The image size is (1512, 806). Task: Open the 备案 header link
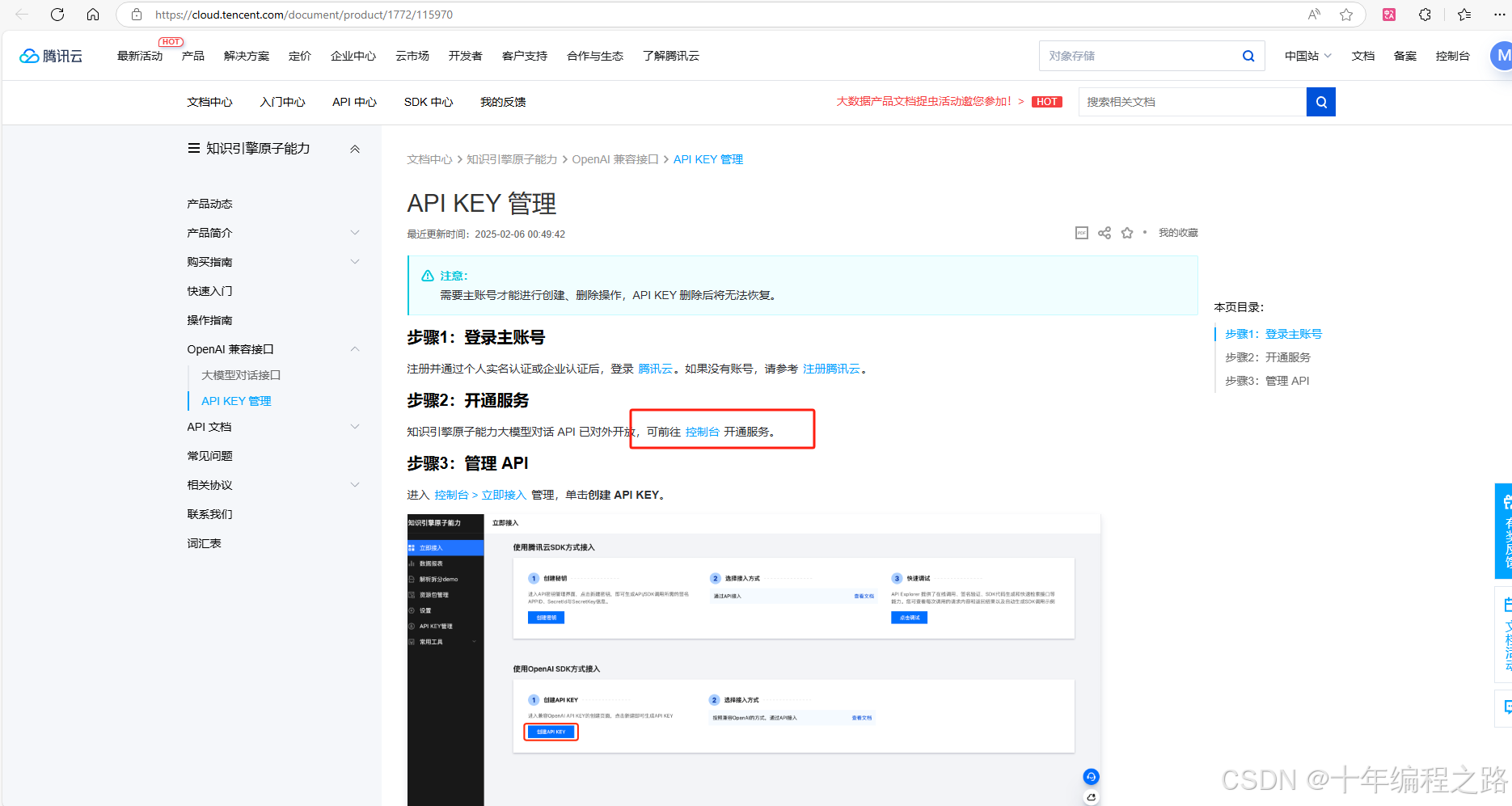coord(1405,56)
